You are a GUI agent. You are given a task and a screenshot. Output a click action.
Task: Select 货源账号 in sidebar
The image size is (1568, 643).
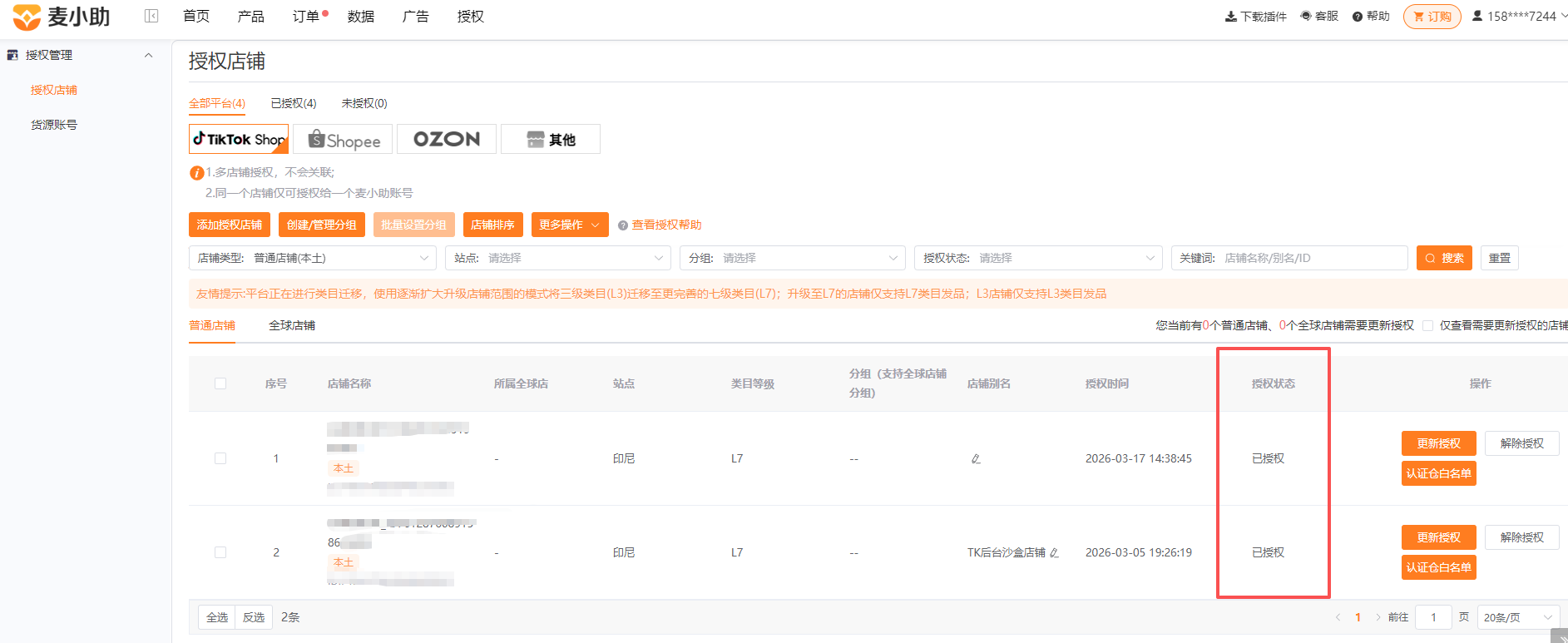pyautogui.click(x=54, y=125)
